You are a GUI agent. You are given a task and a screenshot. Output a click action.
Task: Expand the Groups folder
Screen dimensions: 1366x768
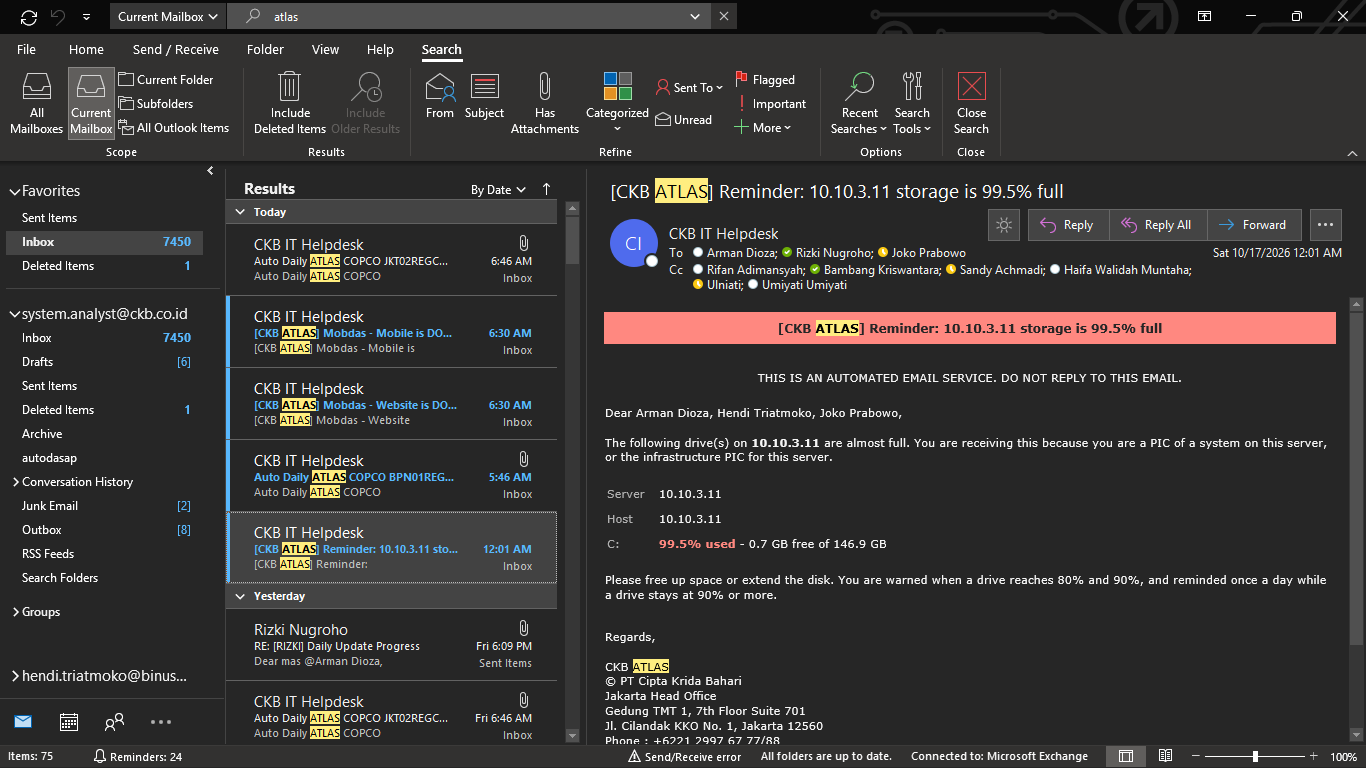coord(16,612)
